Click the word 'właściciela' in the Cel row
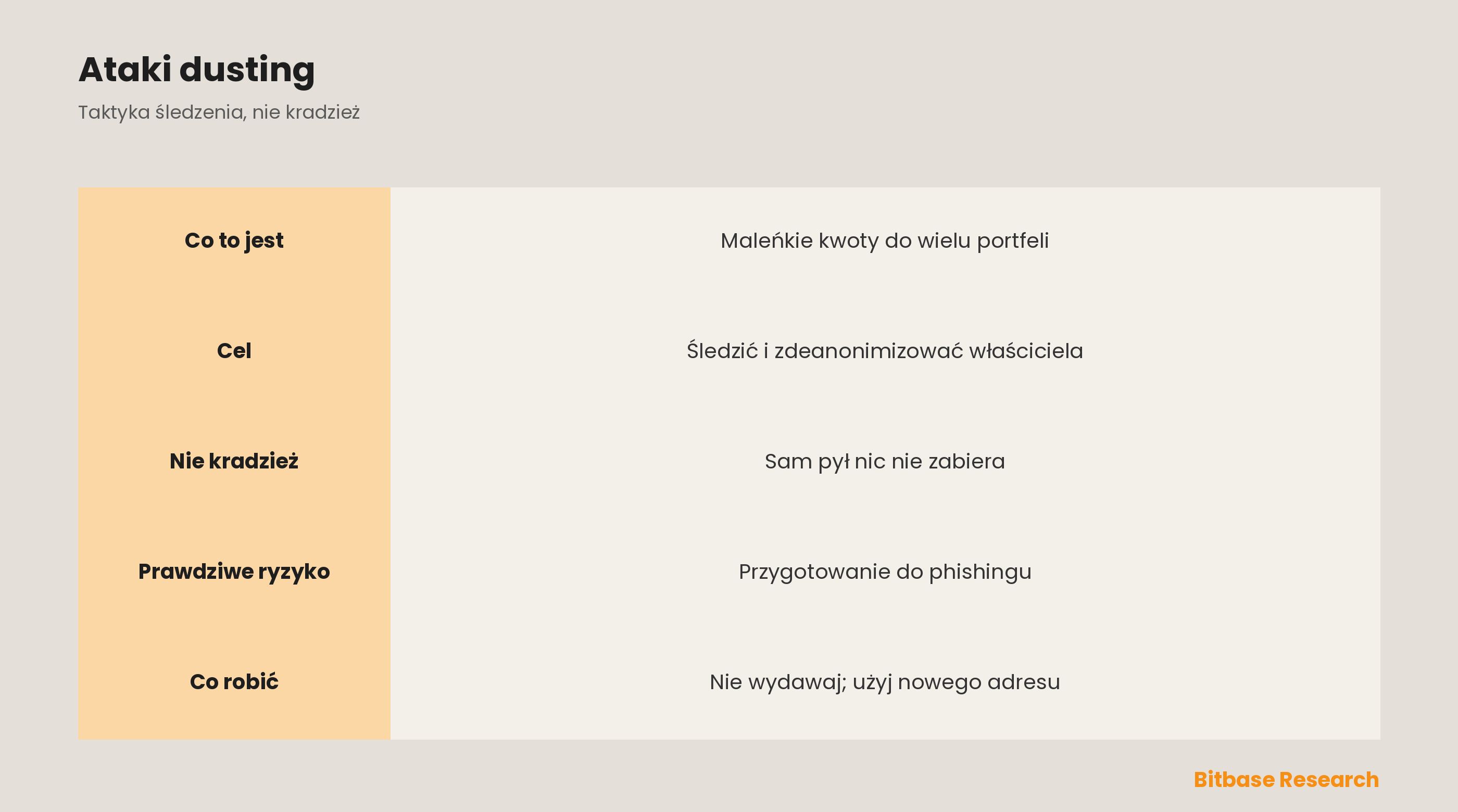This screenshot has width=1458, height=812. click(1026, 351)
